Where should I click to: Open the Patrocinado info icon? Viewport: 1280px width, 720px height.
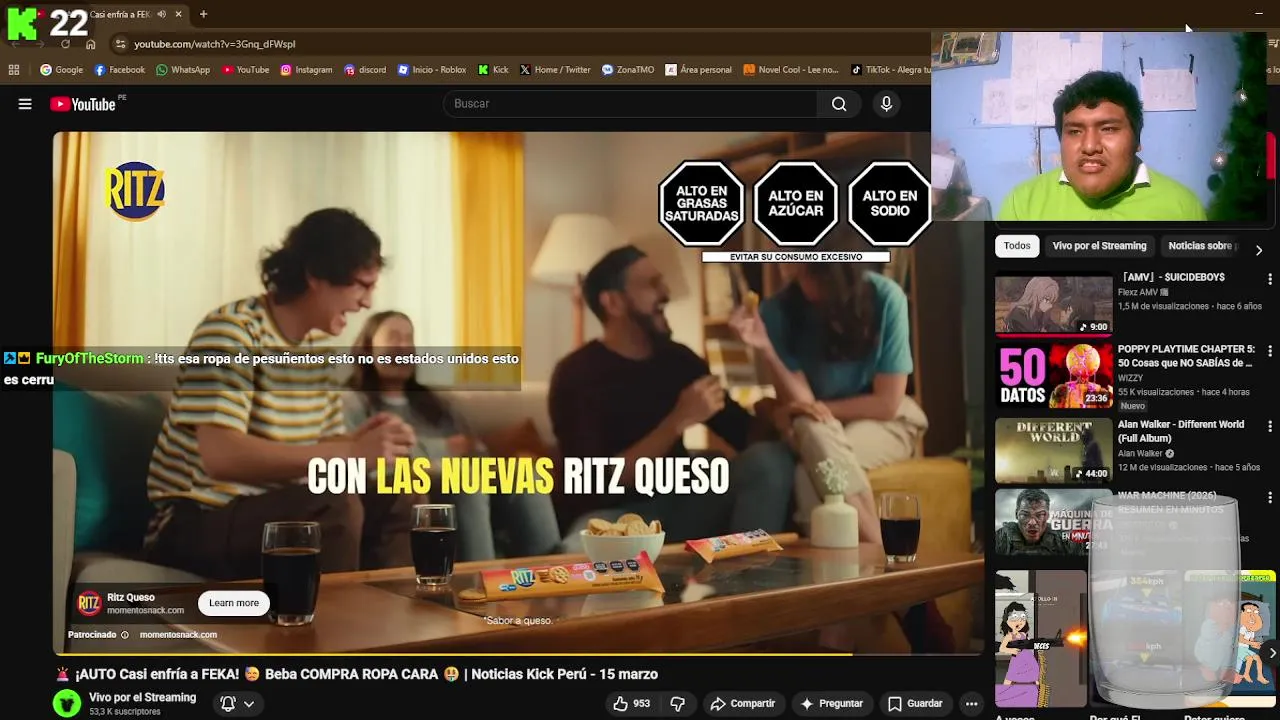pos(125,635)
